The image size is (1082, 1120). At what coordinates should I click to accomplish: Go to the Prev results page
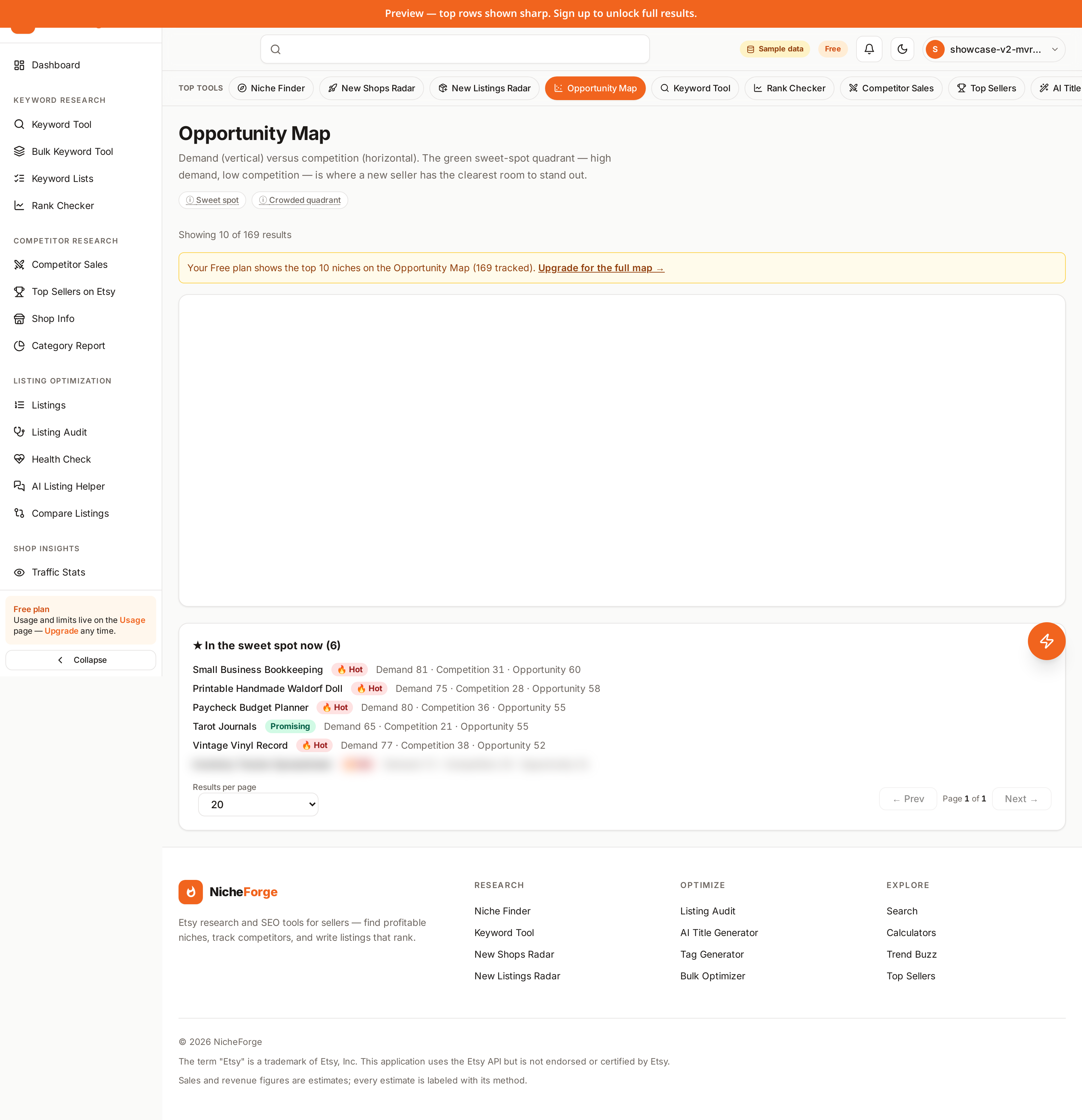[908, 799]
